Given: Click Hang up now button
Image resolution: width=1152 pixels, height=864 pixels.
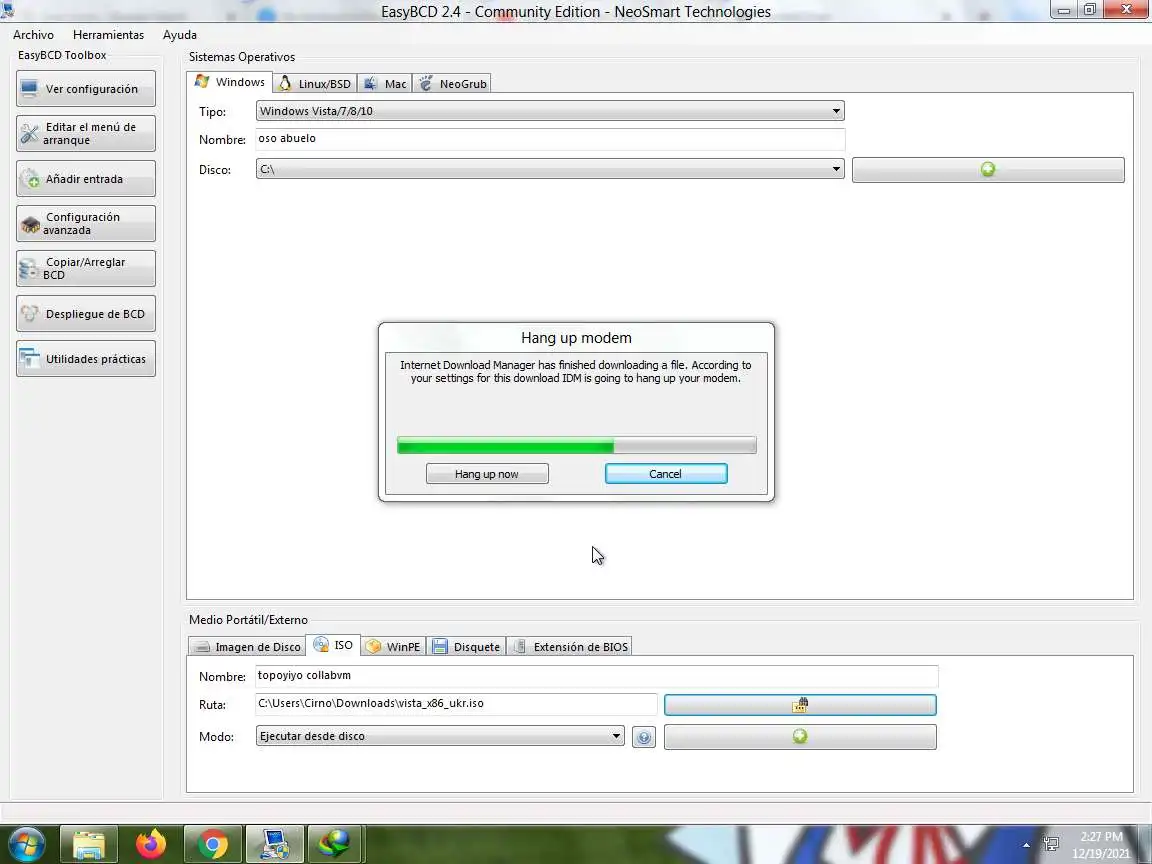Looking at the screenshot, I should coord(487,474).
